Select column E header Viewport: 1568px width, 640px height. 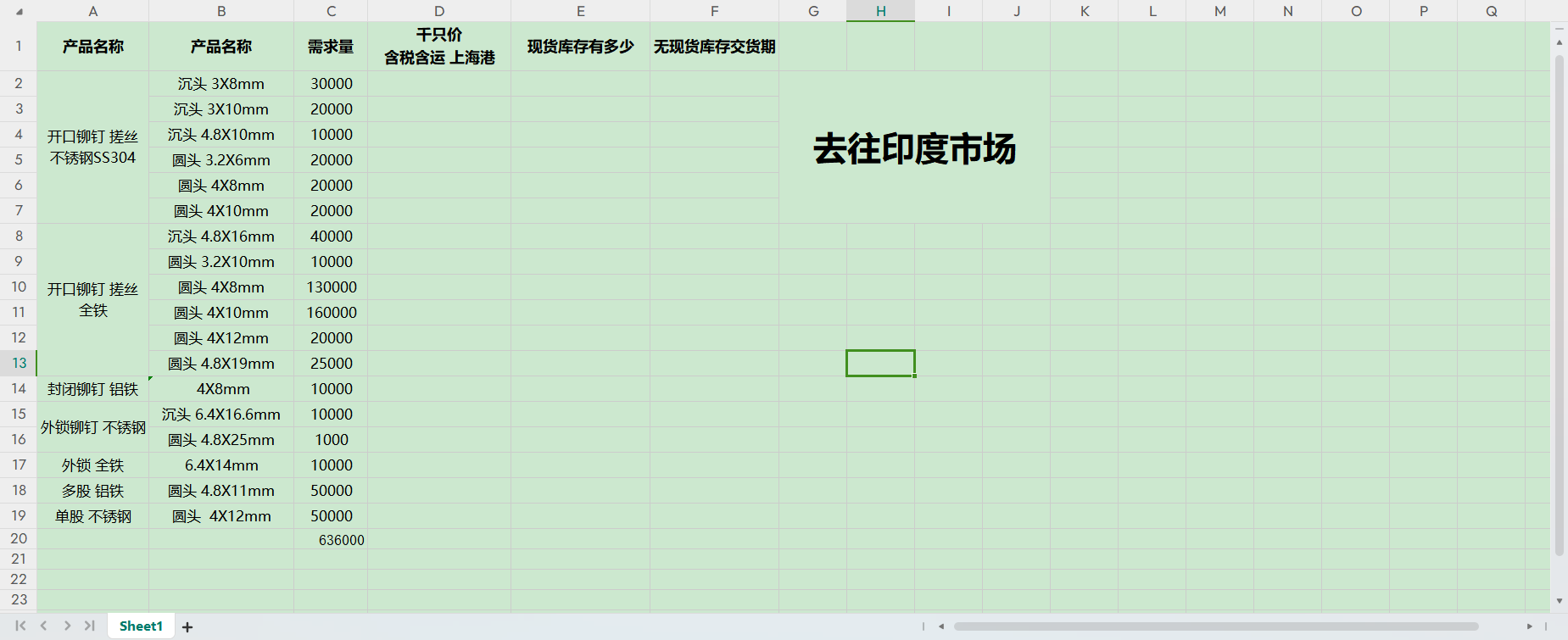[581, 11]
